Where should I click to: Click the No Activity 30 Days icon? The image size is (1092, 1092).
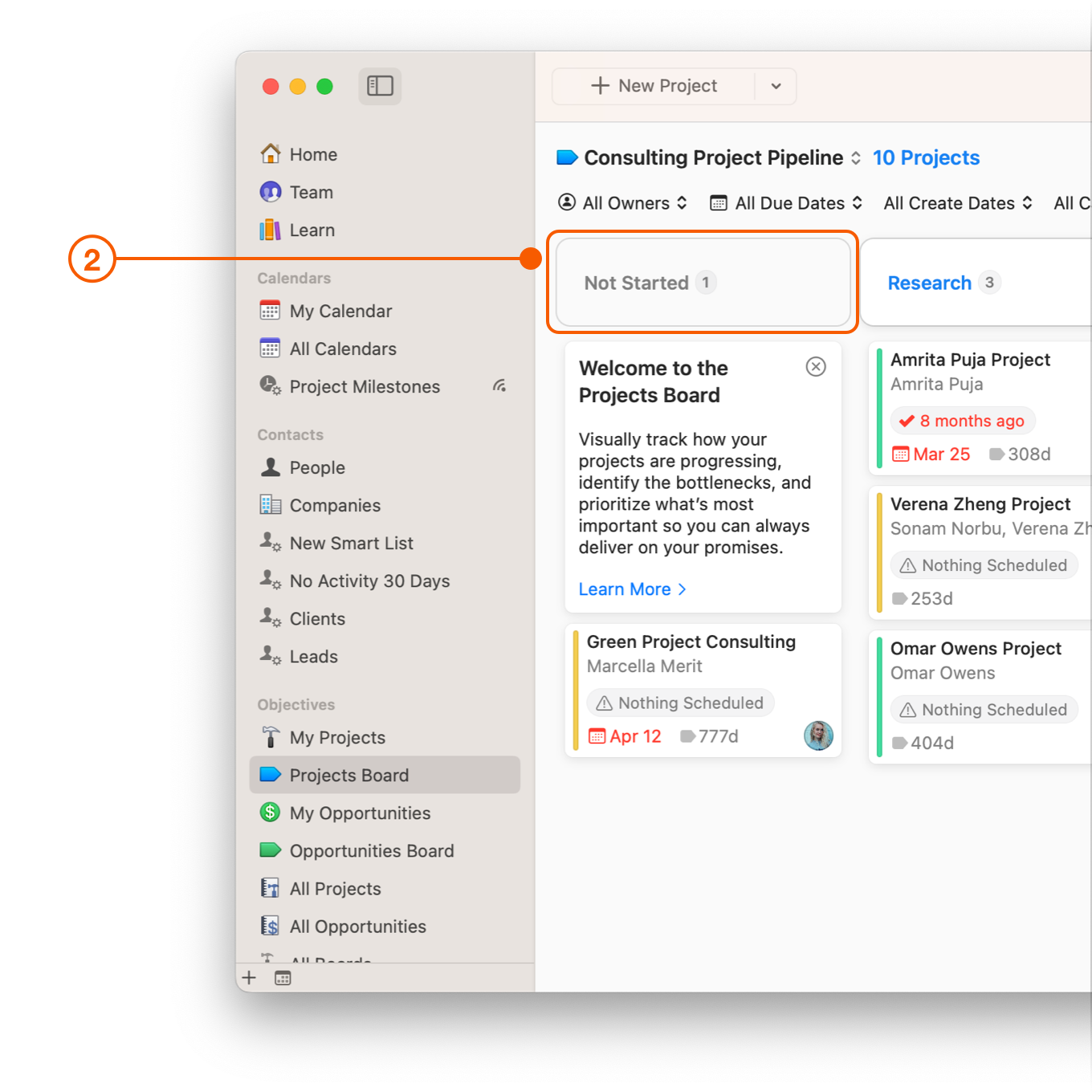coord(271,581)
